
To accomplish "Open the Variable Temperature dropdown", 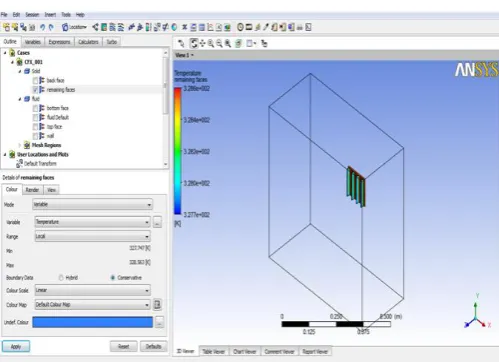I will (x=93, y=222).
